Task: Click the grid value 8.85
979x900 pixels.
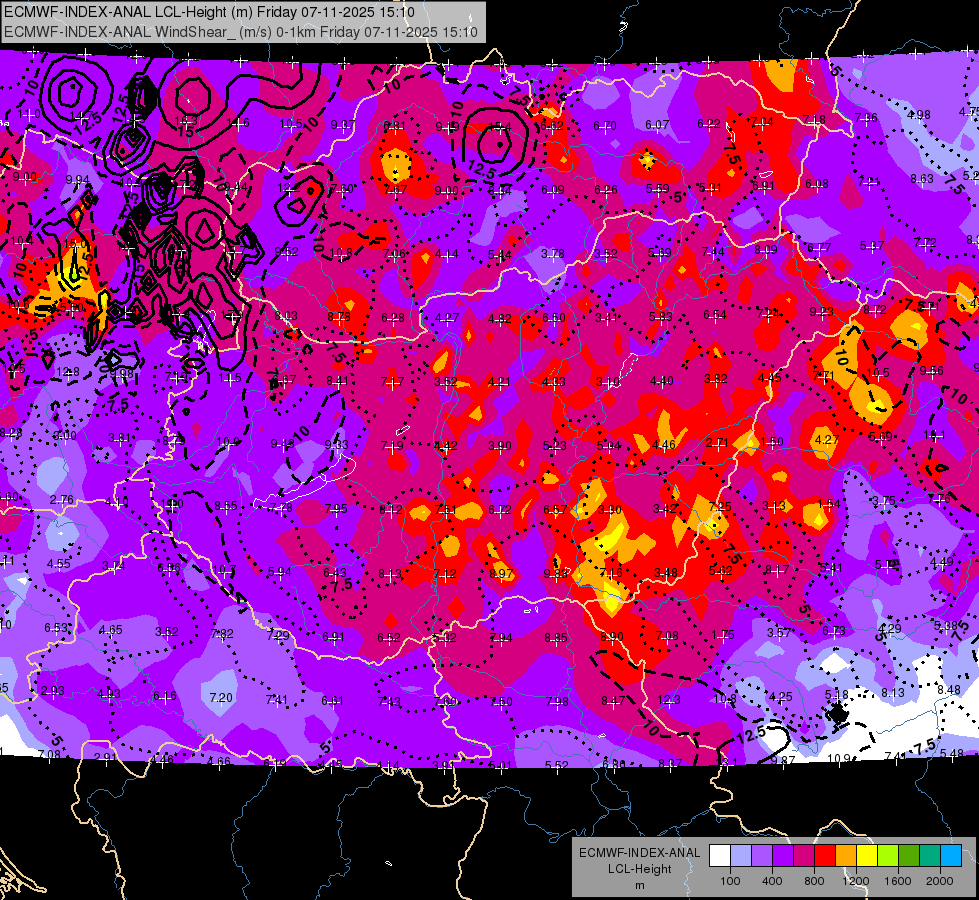Action: [x=556, y=638]
